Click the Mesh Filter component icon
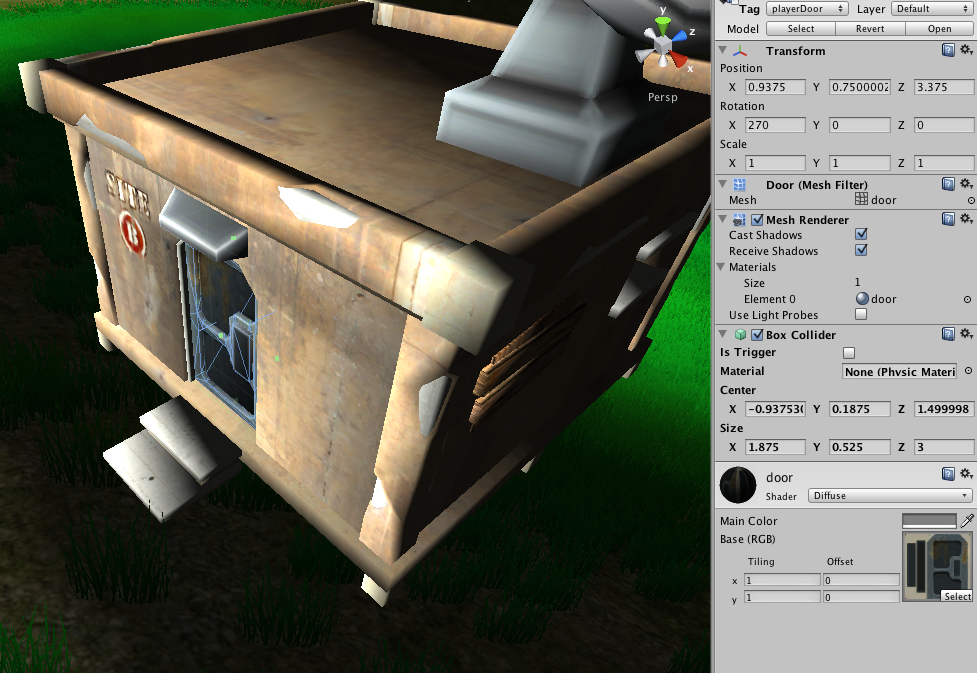 click(737, 185)
